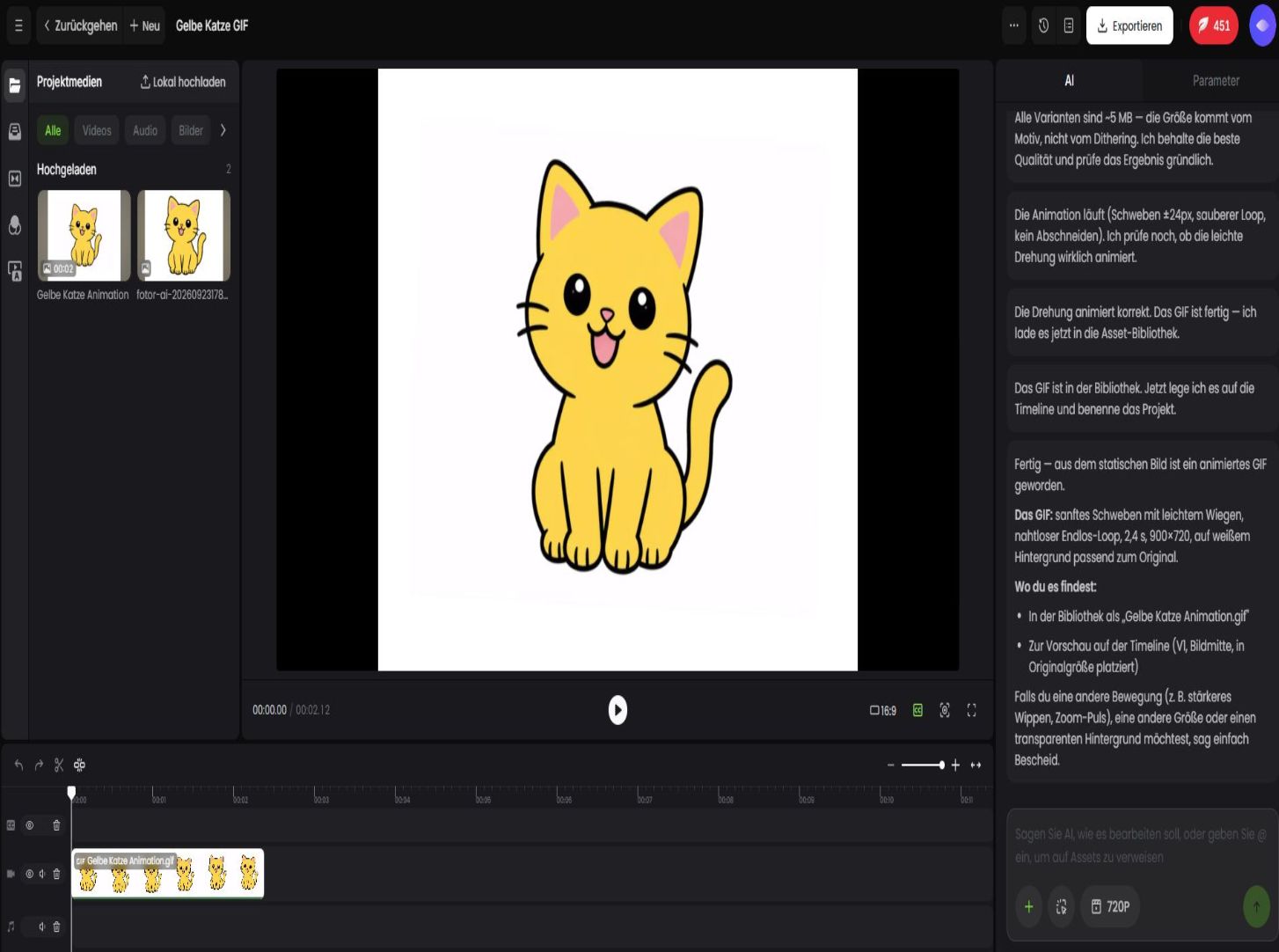Select the Gelbe Katze Animation media thumbnail
This screenshot has width=1279, height=952.
[84, 236]
